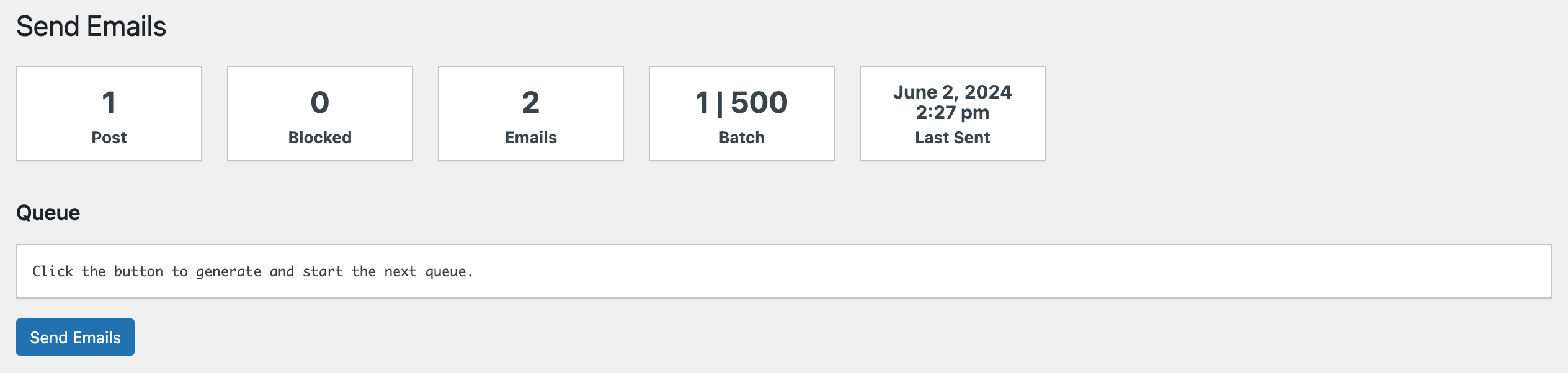
Task: Select the Batch stat card
Action: (x=742, y=113)
